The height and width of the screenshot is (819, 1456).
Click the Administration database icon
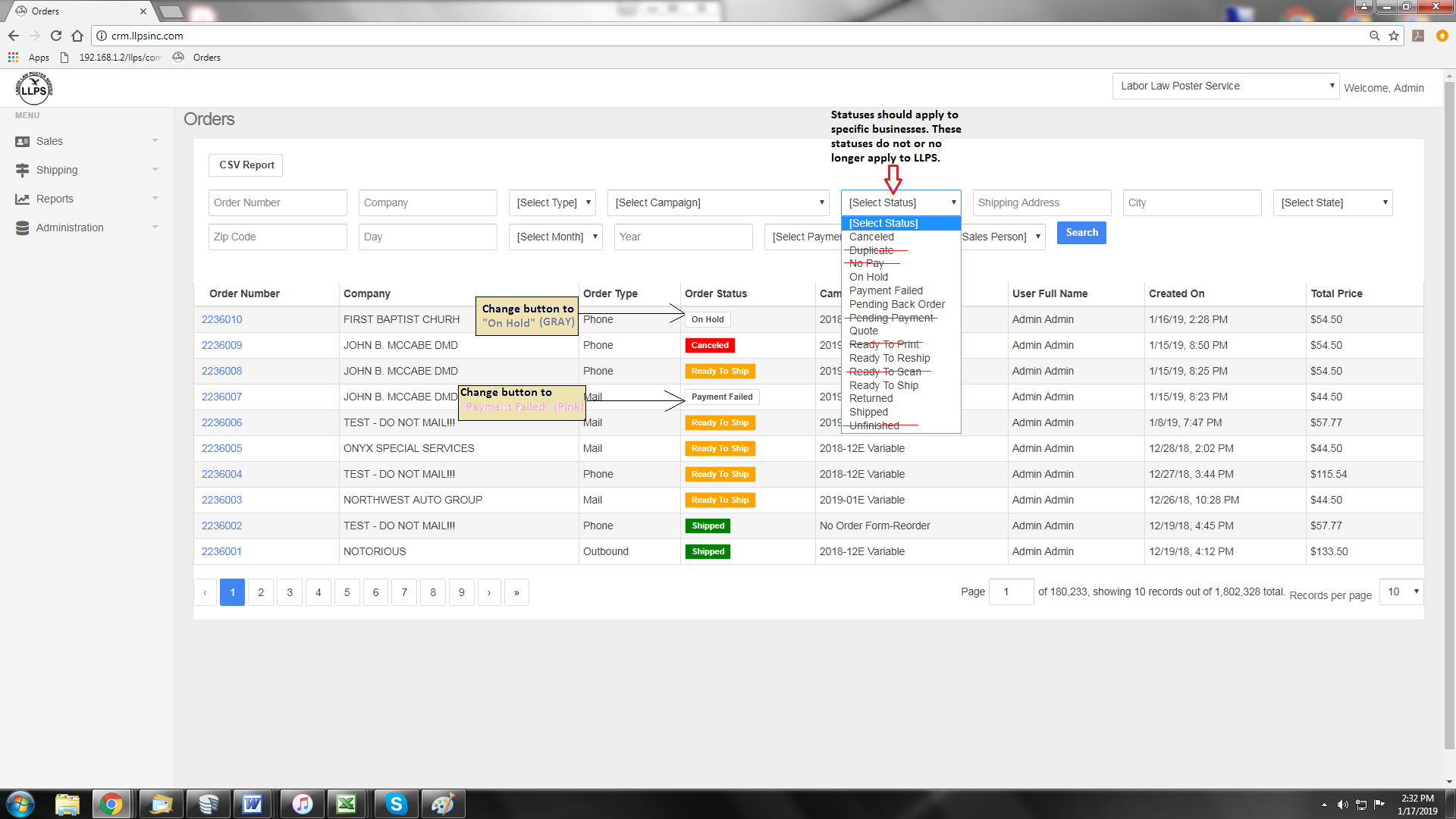(23, 228)
